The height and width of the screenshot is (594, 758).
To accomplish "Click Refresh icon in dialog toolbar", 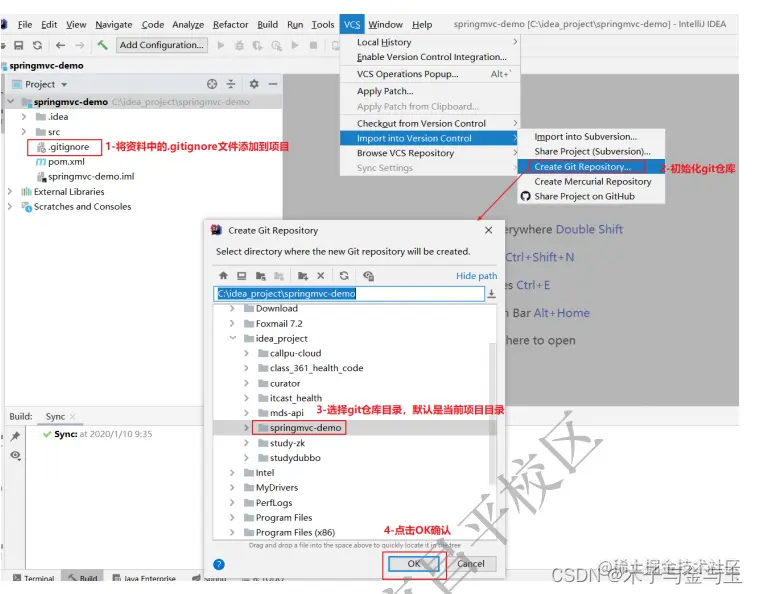I will coord(344,275).
